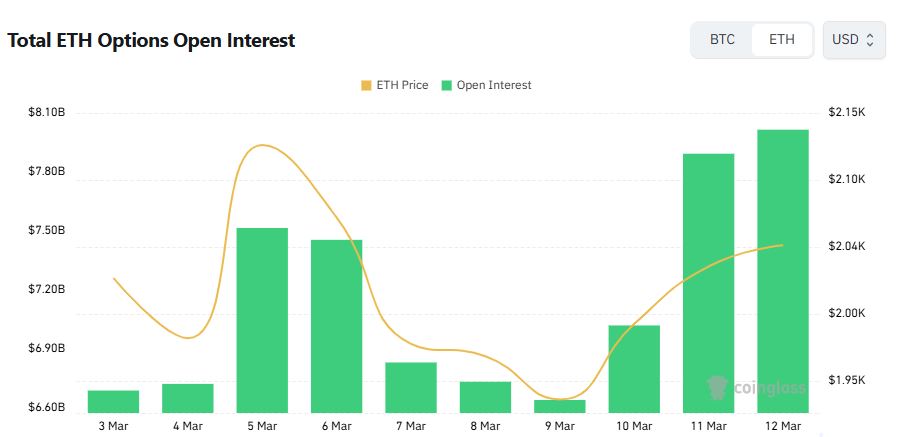This screenshot has height=437, width=897.
Task: Click the 10 Mar open interest bar
Action: point(634,368)
